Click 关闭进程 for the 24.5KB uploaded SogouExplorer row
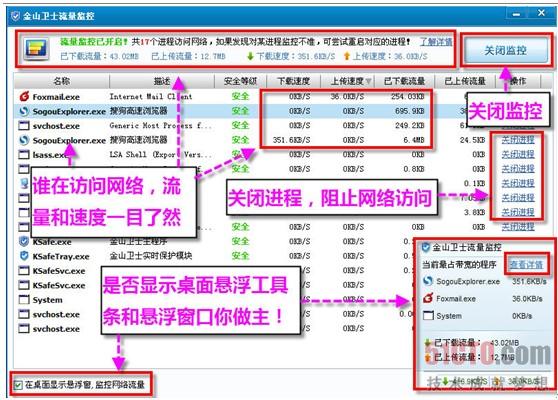 518,140
